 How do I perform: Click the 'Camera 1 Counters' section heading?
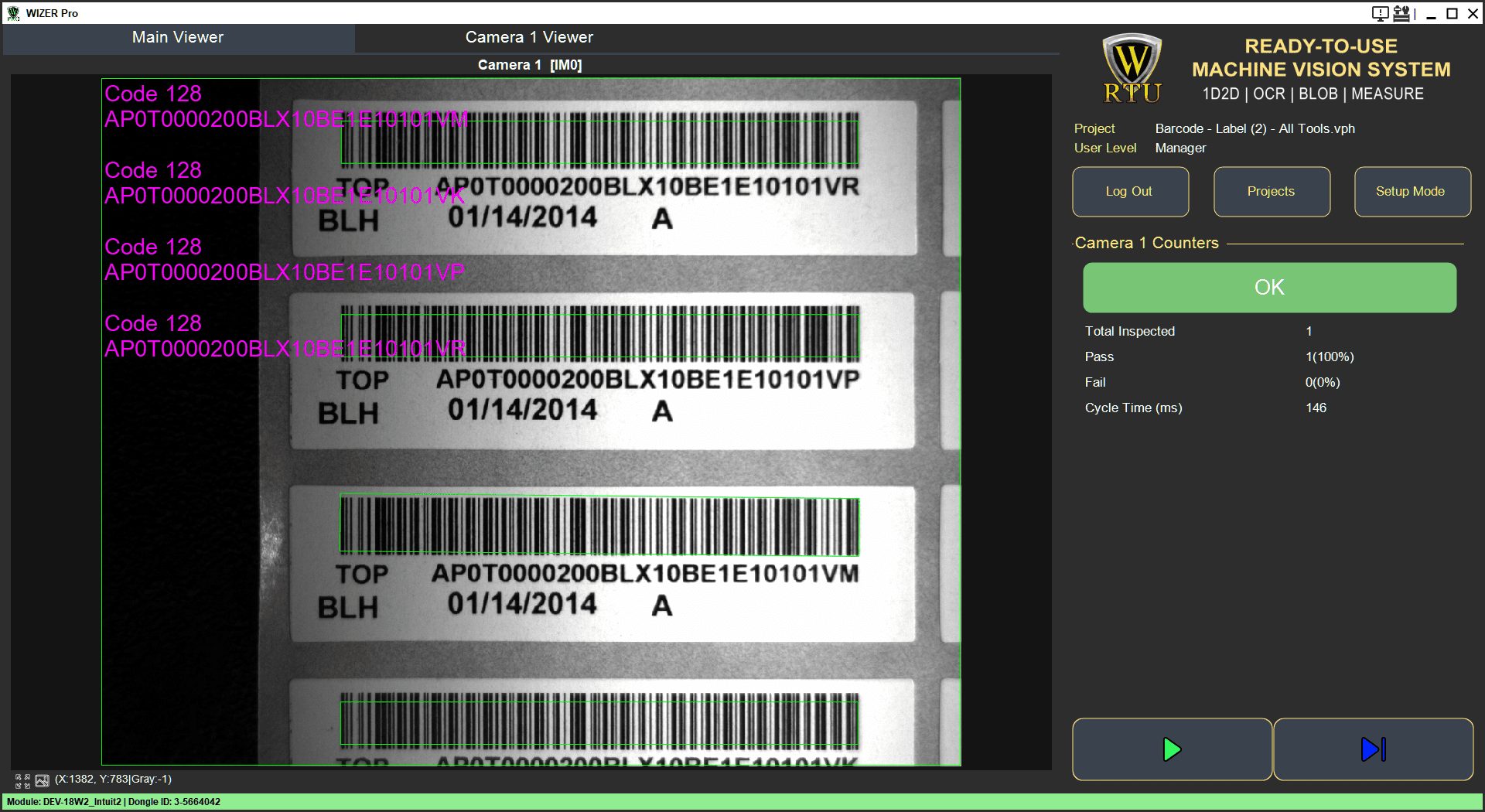click(1146, 243)
